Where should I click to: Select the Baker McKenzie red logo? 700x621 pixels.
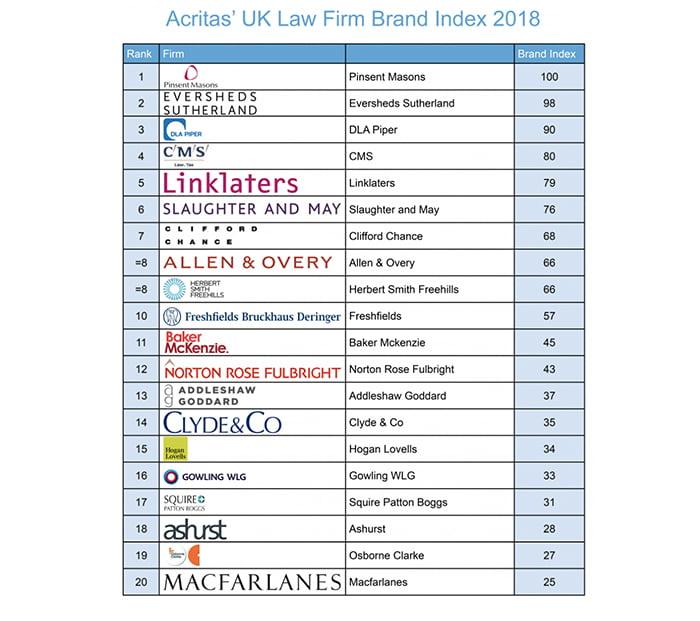196,342
